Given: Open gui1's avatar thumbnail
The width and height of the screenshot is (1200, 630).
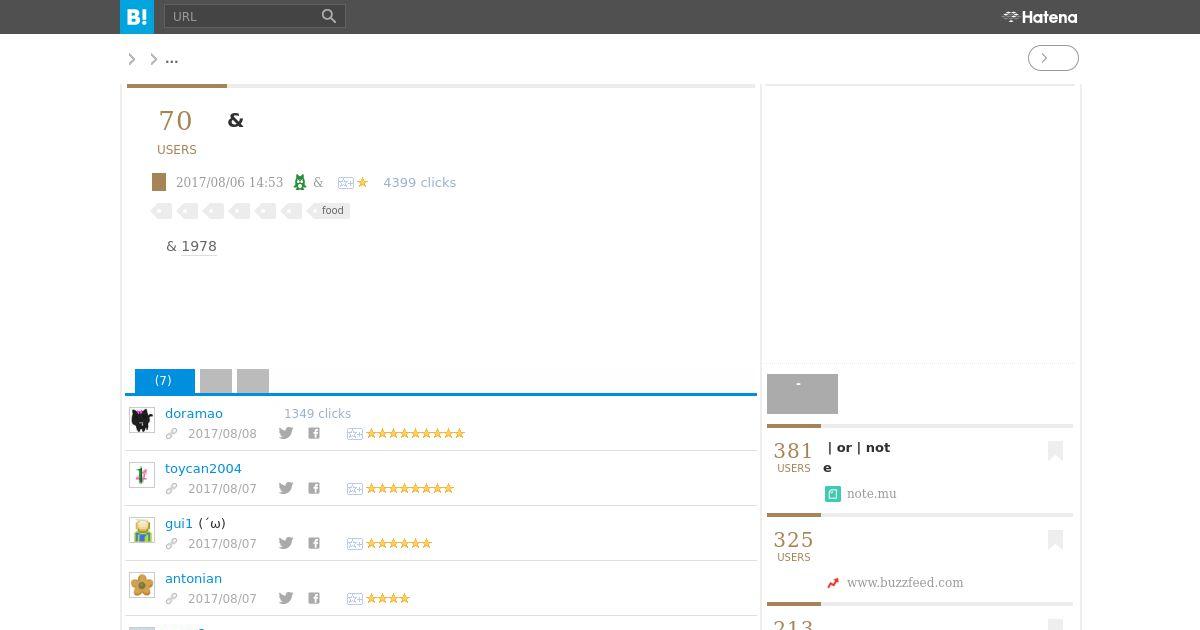Looking at the screenshot, I should click(x=142, y=530).
